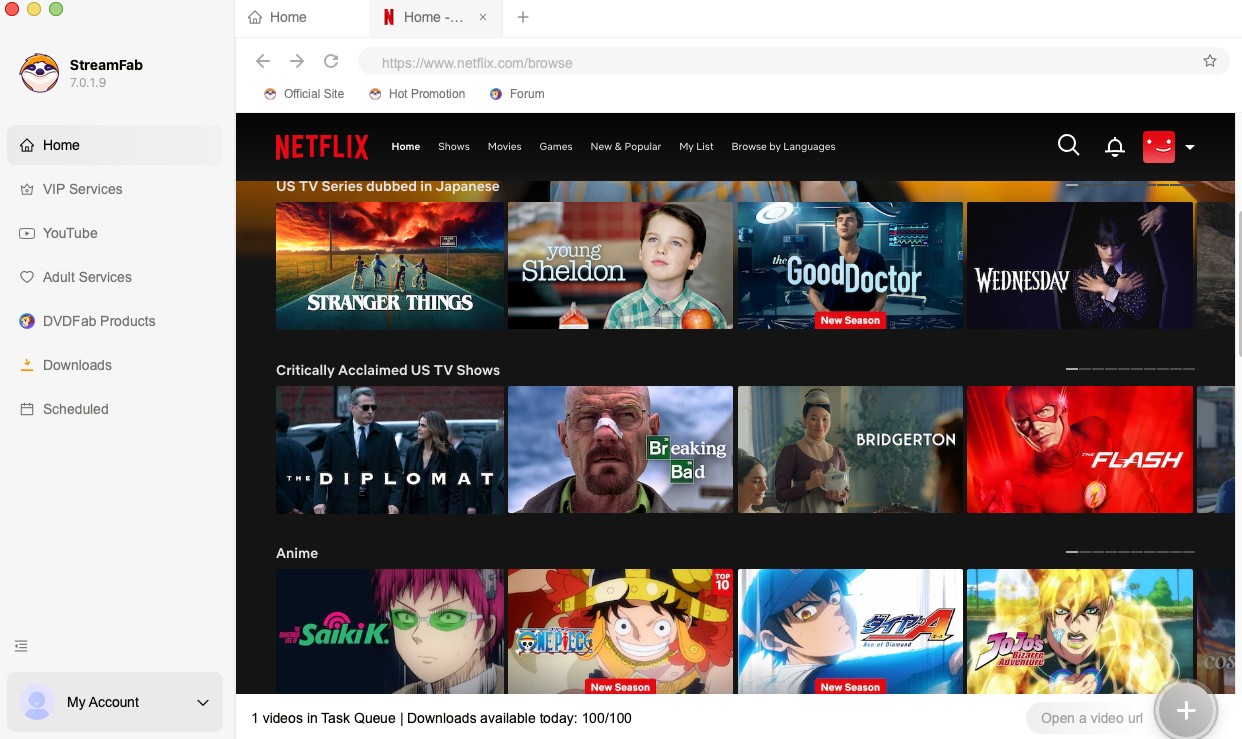Open the Stranger Things thumbnail
This screenshot has height=739, width=1242.
click(x=390, y=265)
